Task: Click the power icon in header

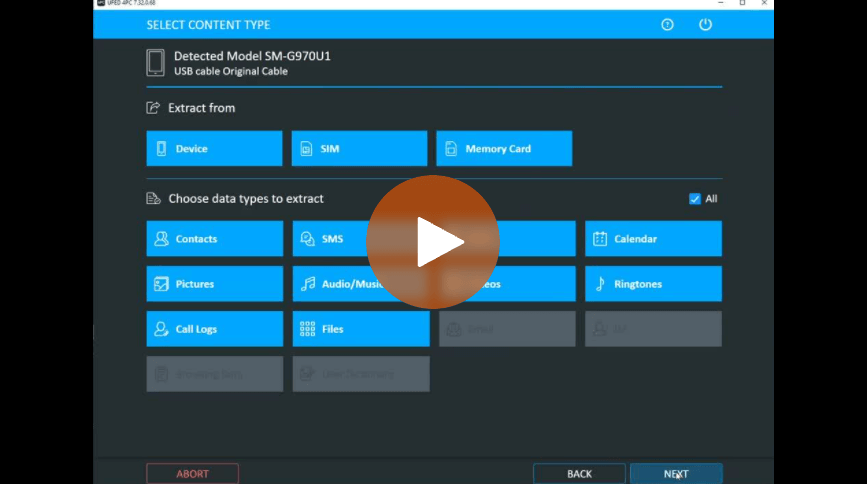Action: 705,25
